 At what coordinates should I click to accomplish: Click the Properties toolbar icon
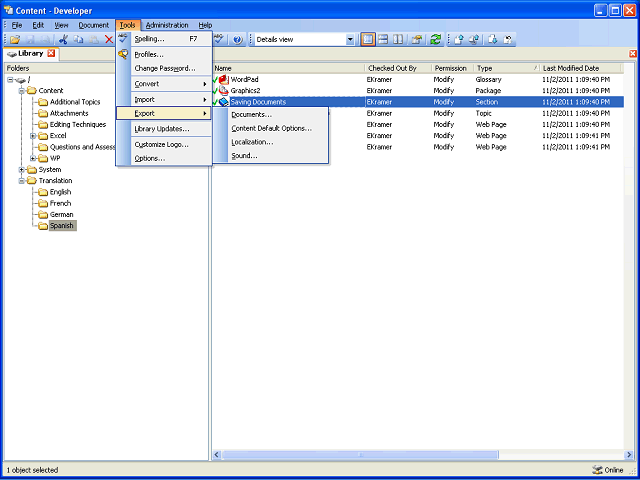click(x=416, y=40)
